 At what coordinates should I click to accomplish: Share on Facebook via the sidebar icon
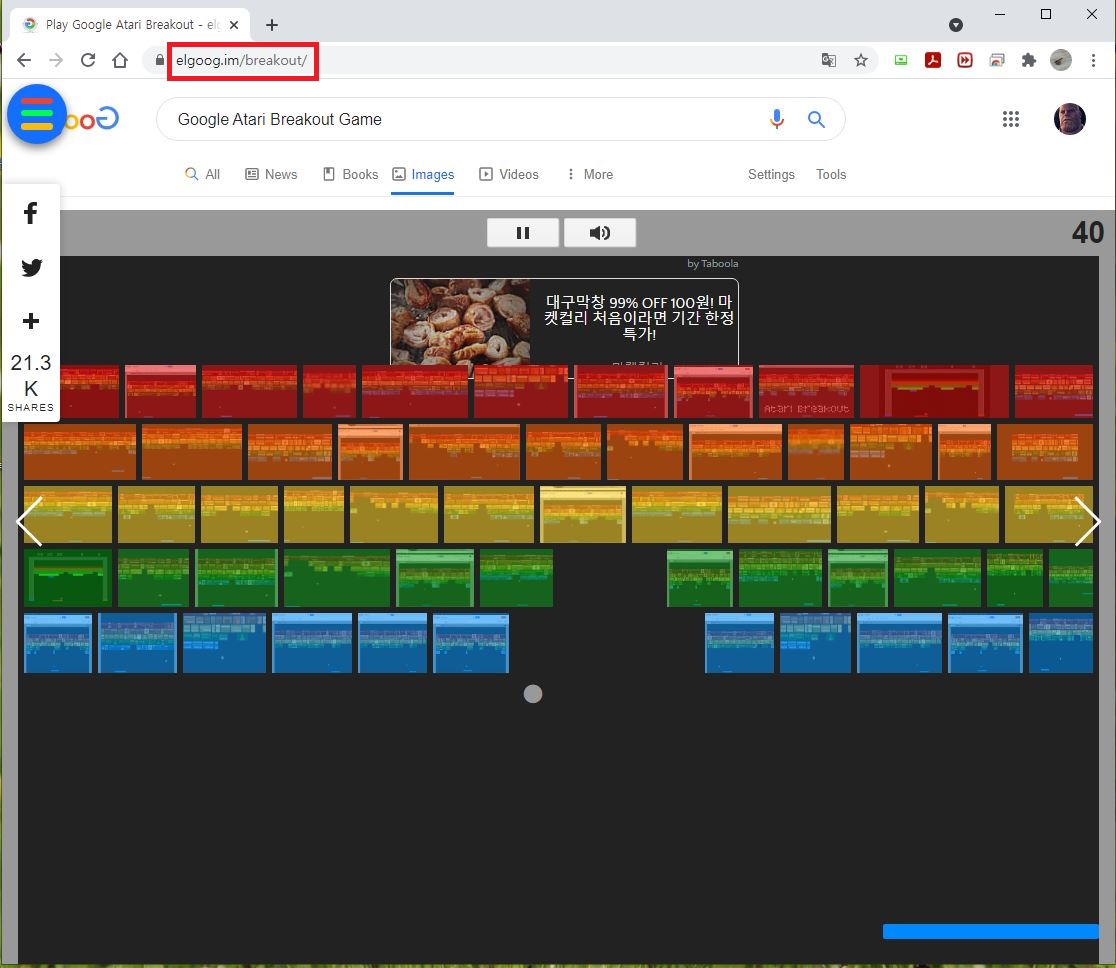(31, 213)
